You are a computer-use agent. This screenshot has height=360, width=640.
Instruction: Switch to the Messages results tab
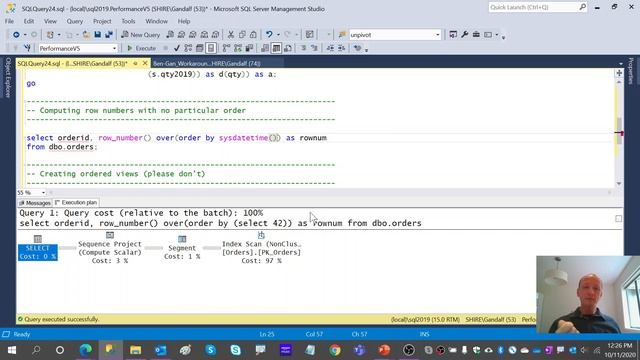[35, 202]
